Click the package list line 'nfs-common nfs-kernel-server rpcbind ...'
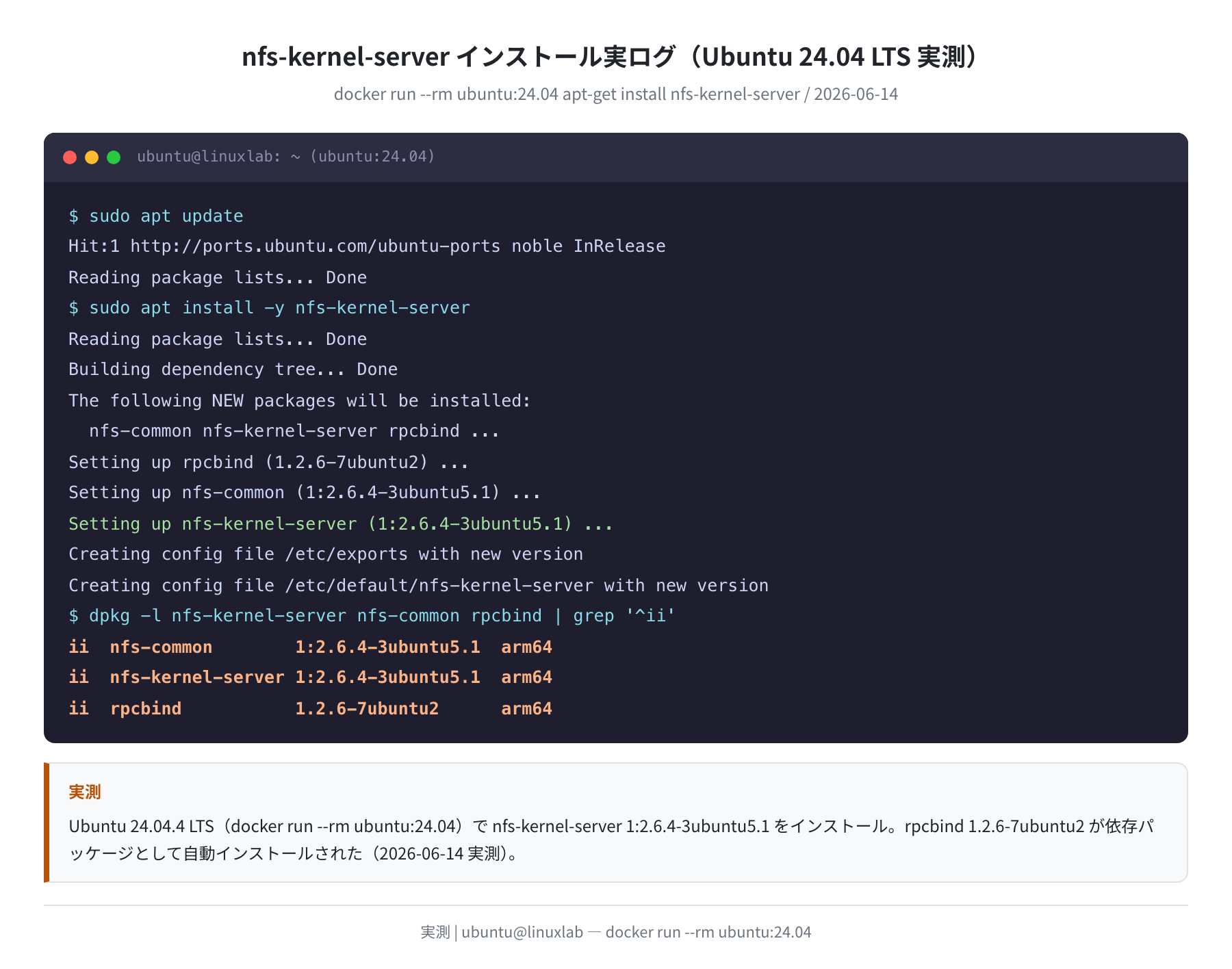The image size is (1232, 969). (x=294, y=431)
